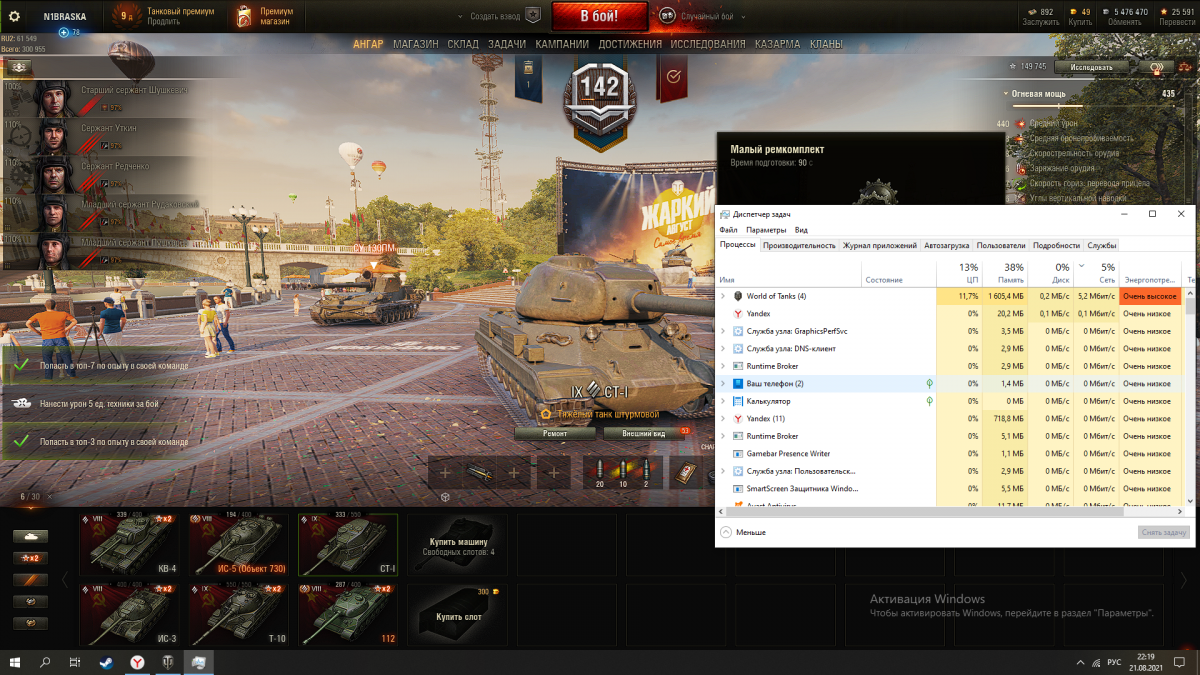Expand Служба узла: GraphicsPerfSvc process

(x=723, y=331)
